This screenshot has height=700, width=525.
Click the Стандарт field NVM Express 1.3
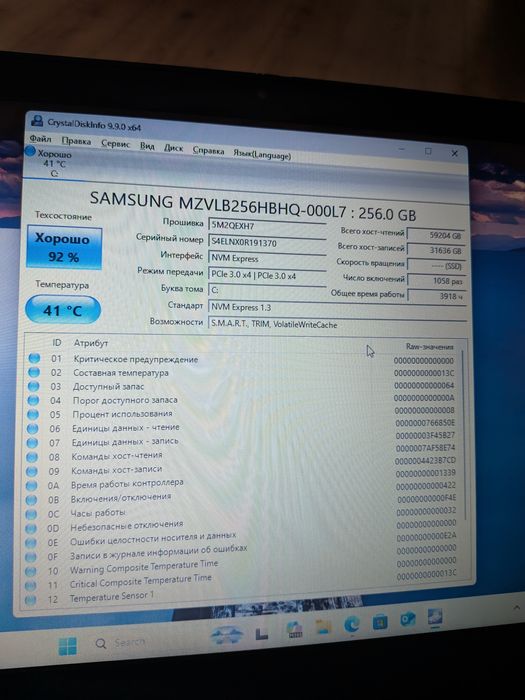337,307
